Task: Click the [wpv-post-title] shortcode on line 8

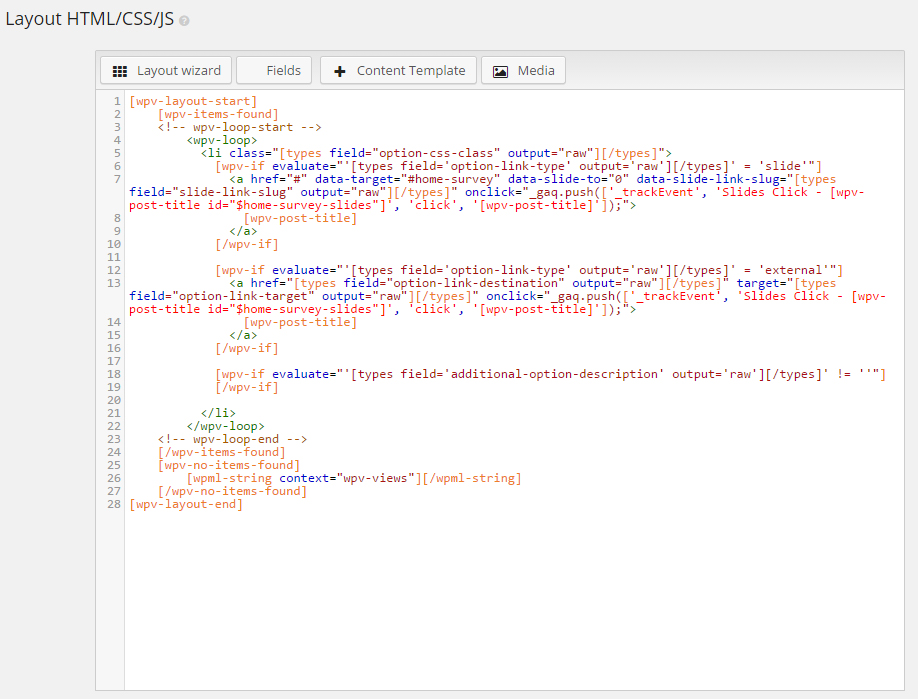Action: 300,218
